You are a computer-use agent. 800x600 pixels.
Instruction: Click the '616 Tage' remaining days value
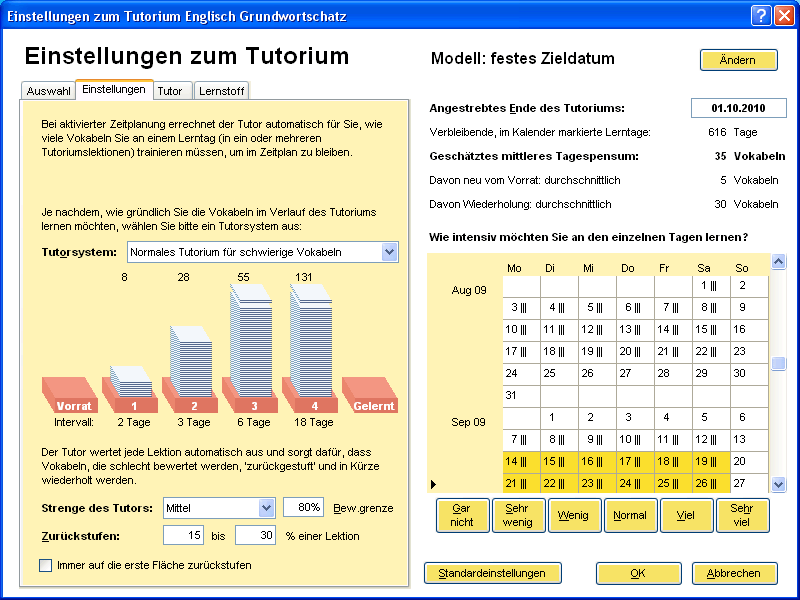(x=733, y=132)
